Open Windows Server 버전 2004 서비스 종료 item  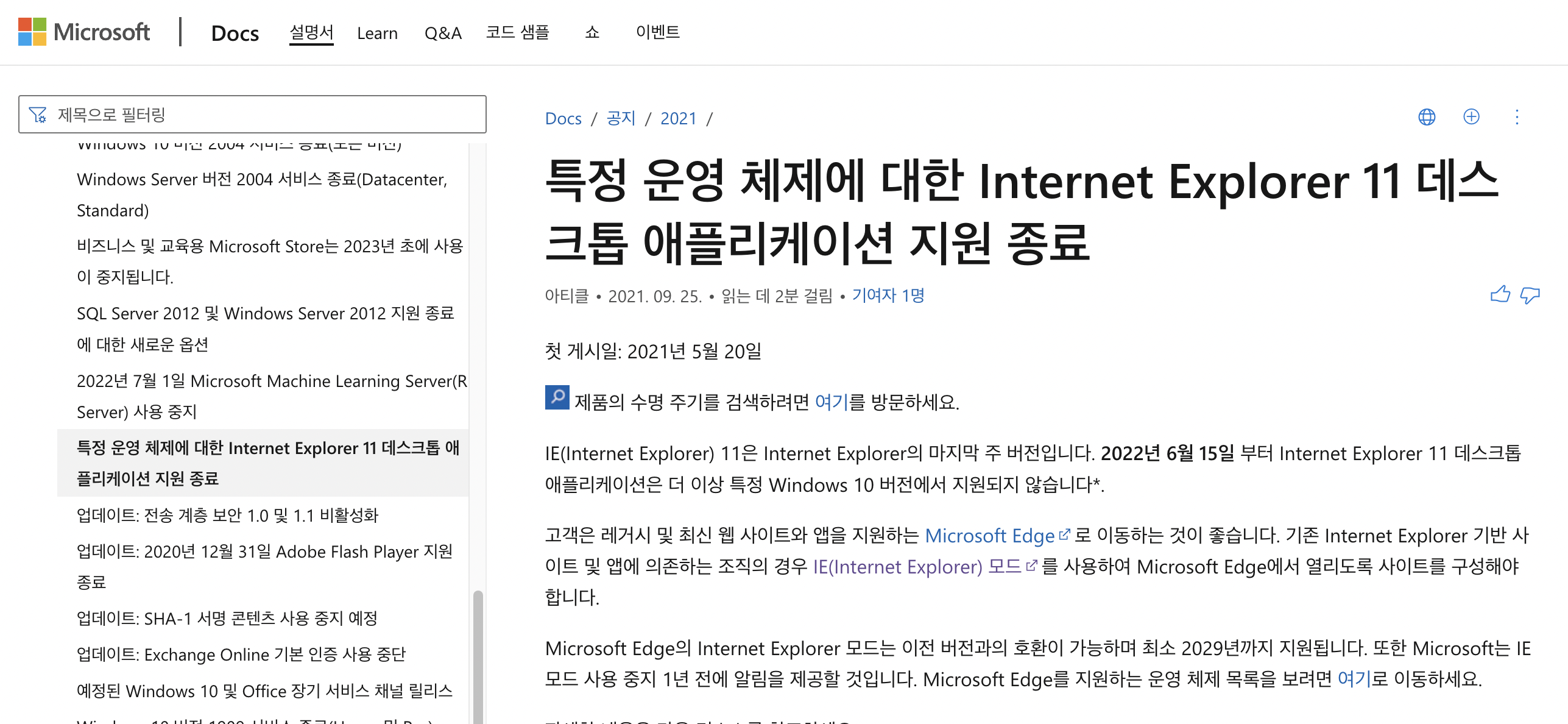(x=263, y=194)
